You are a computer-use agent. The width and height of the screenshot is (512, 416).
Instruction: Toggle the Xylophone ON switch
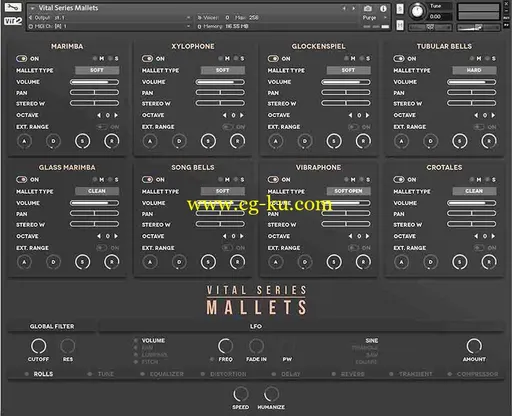point(147,59)
